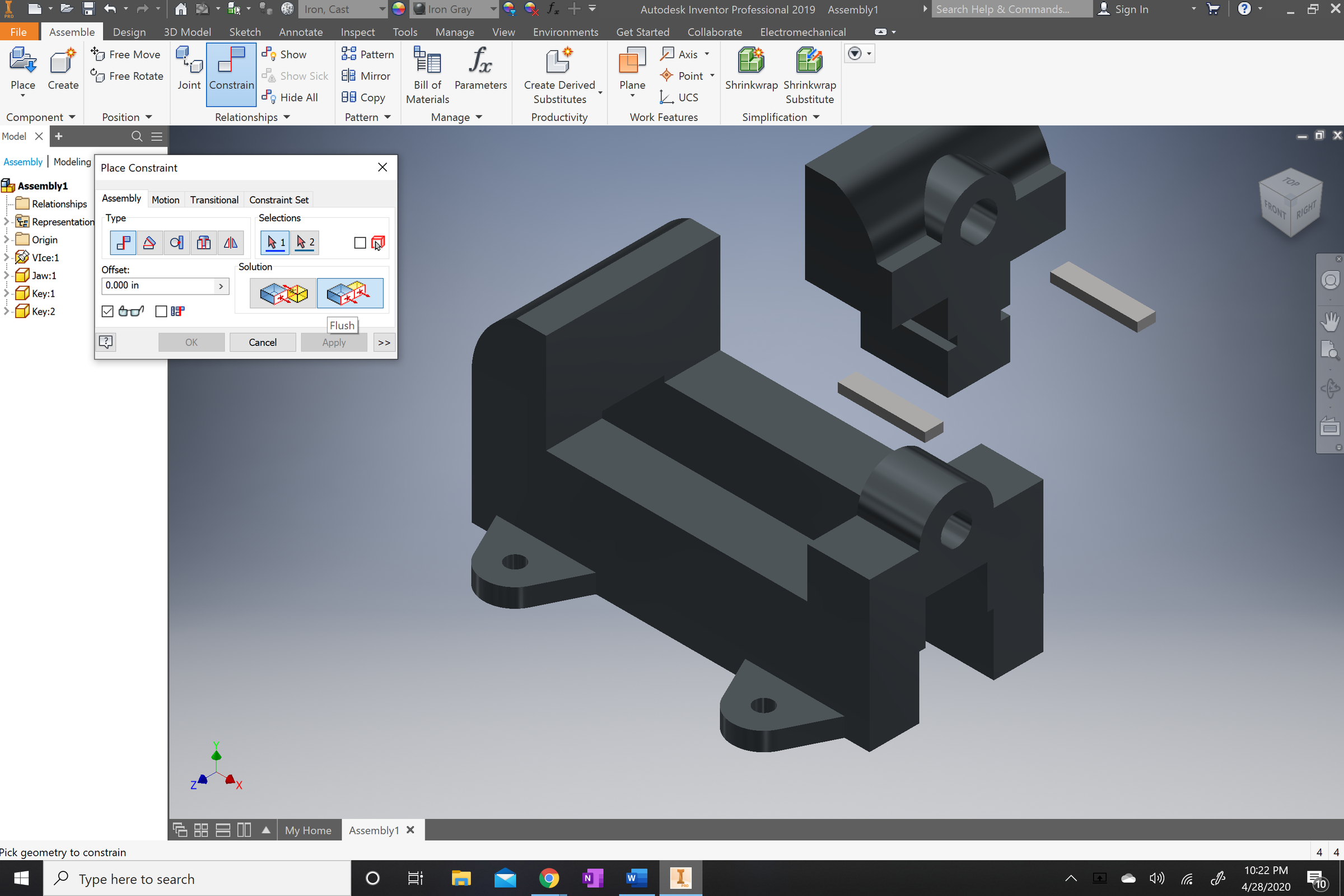Activate the second Selections picker in the dialog

tap(305, 242)
